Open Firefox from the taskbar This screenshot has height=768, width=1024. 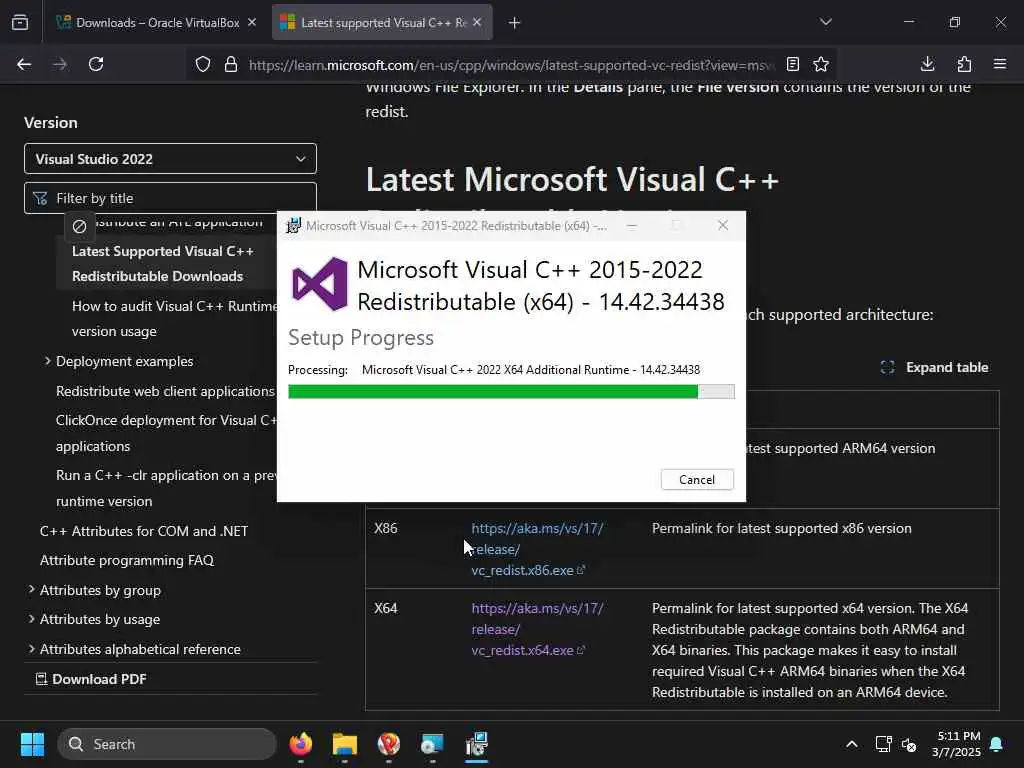coord(301,744)
